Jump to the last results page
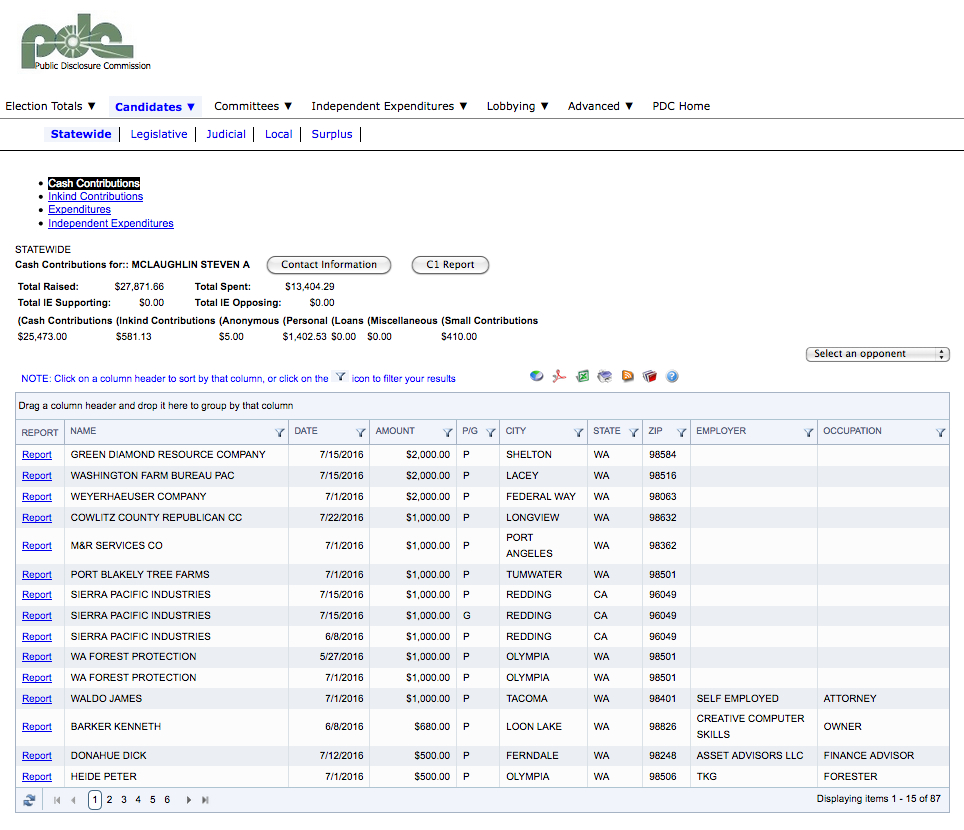 click(x=205, y=800)
